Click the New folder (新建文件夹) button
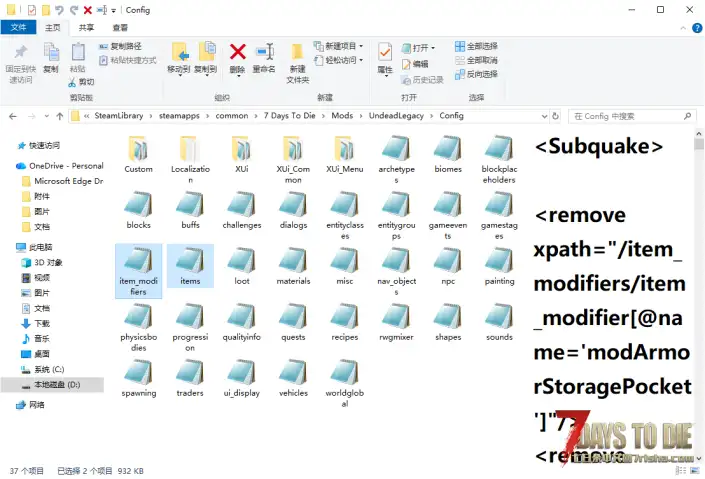Image resolution: width=705 pixels, height=479 pixels. click(297, 63)
